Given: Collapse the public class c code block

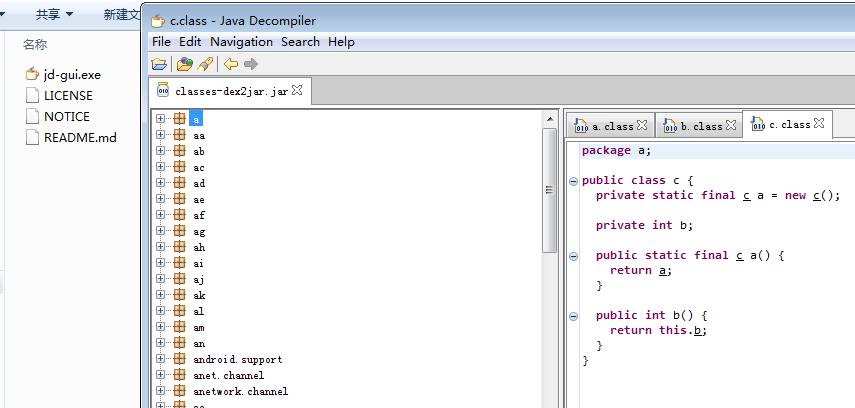Looking at the screenshot, I should coord(573,181).
